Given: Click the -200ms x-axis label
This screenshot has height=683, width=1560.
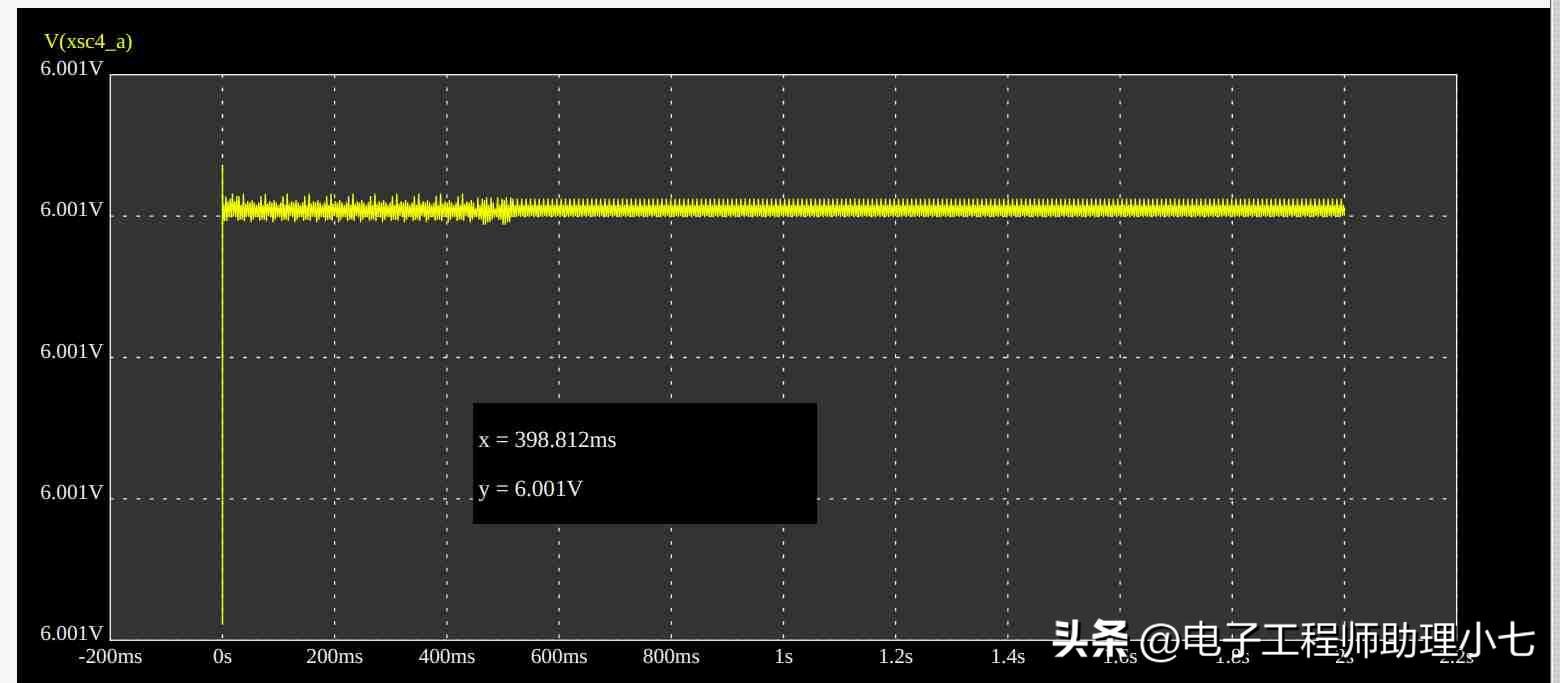Looking at the screenshot, I should tap(110, 657).
